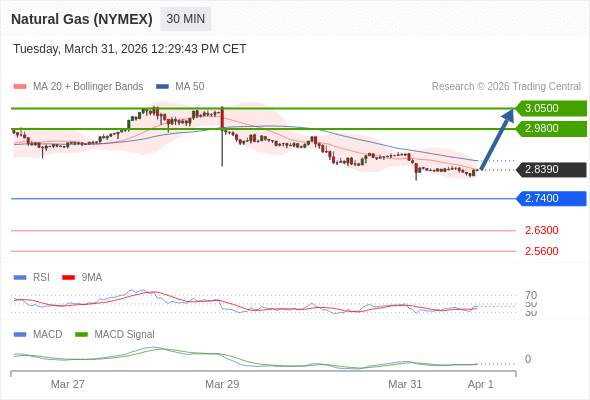Click the blue RSI legend swatch
590x400 pixels.
tap(20, 278)
